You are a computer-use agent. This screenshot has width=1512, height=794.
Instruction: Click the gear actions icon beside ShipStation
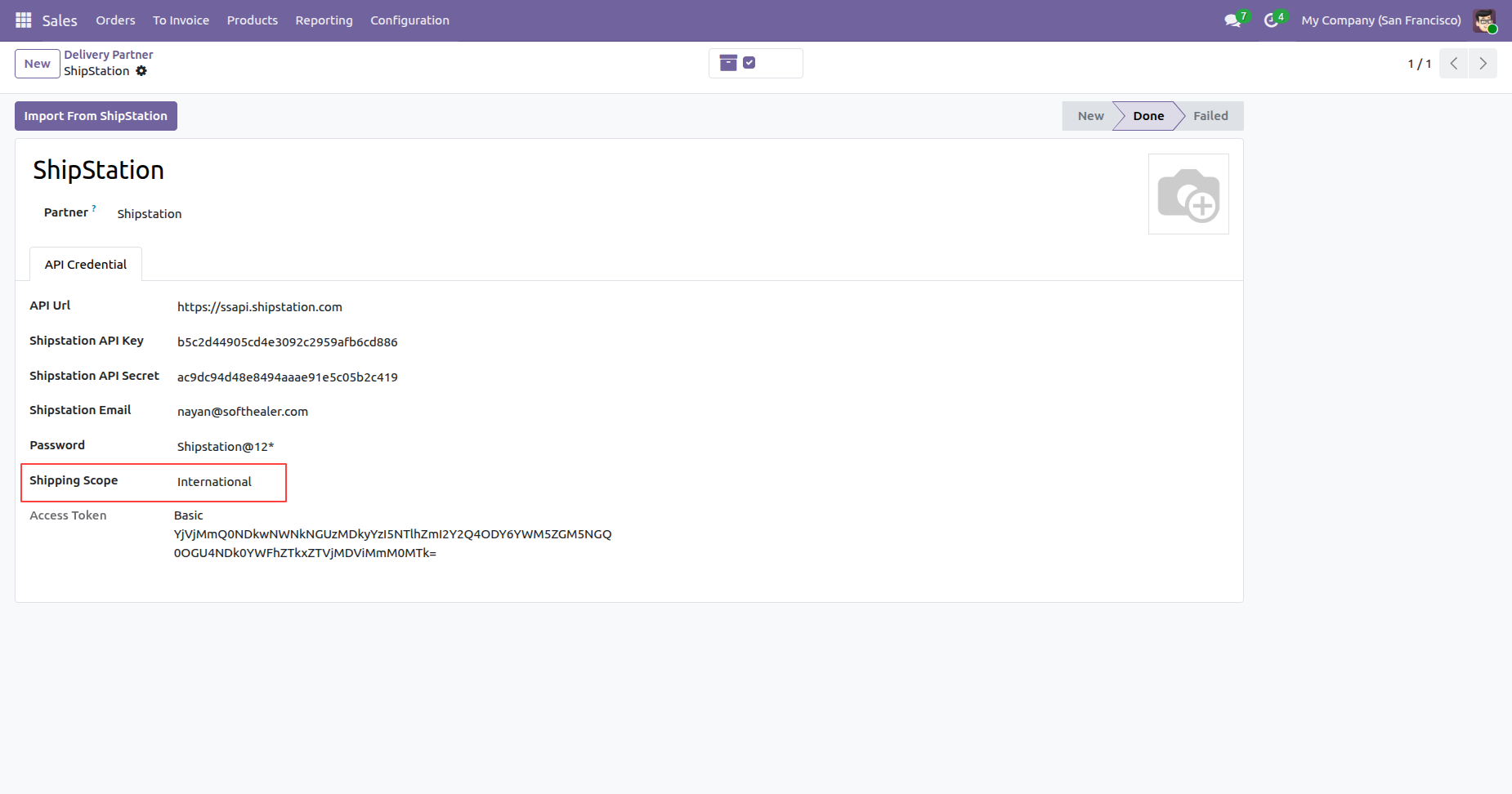tap(141, 71)
